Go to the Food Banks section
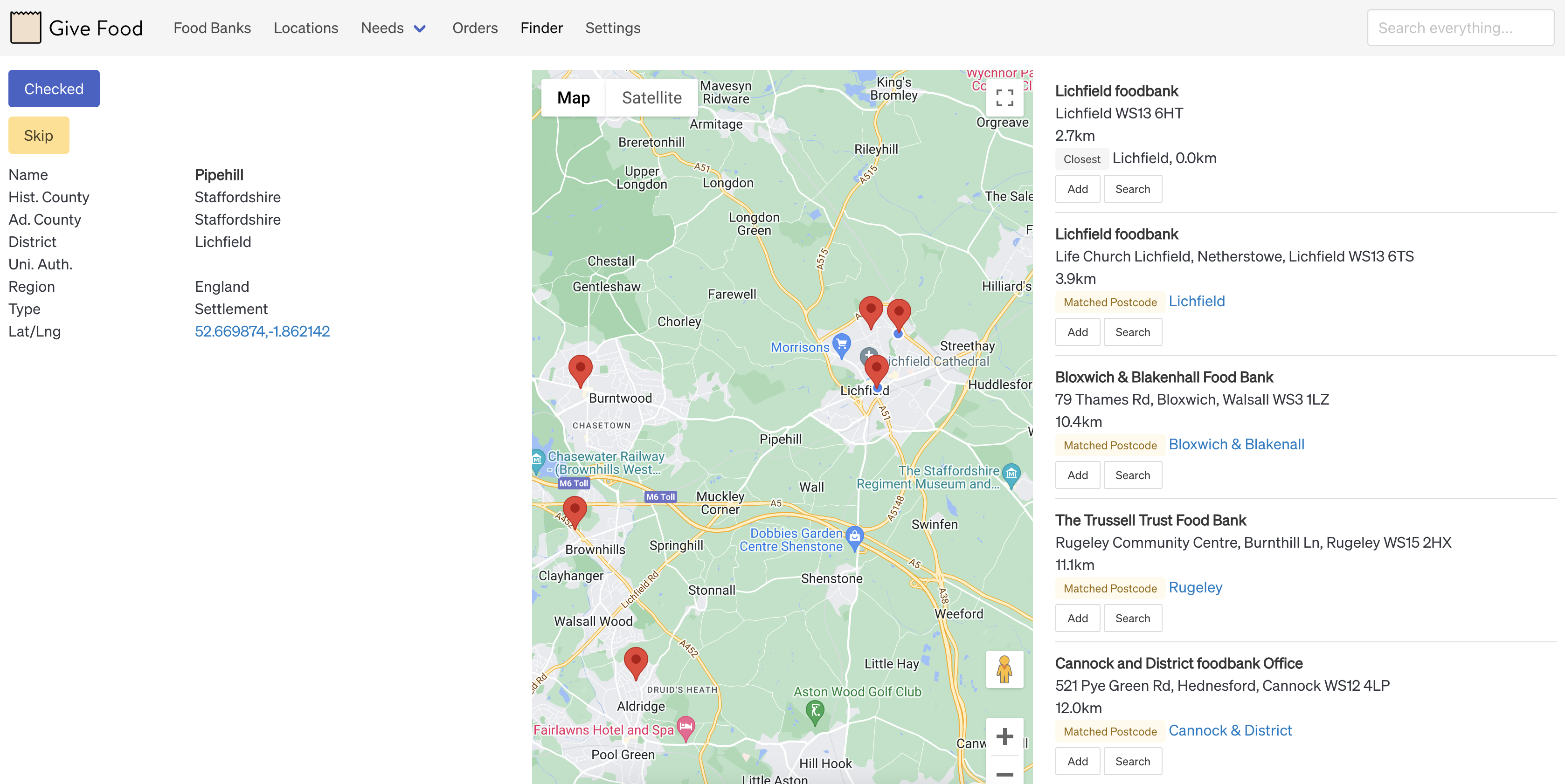 pyautogui.click(x=212, y=28)
